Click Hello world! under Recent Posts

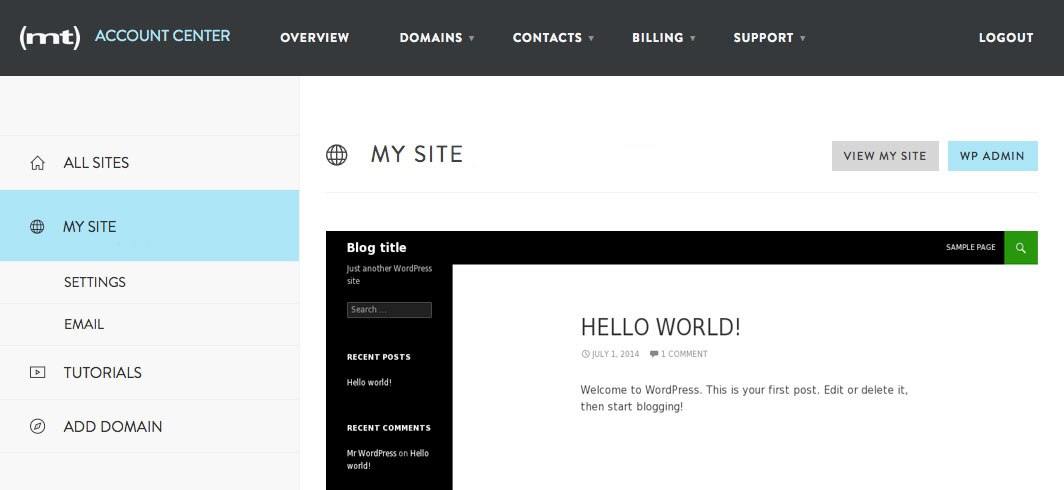369,382
